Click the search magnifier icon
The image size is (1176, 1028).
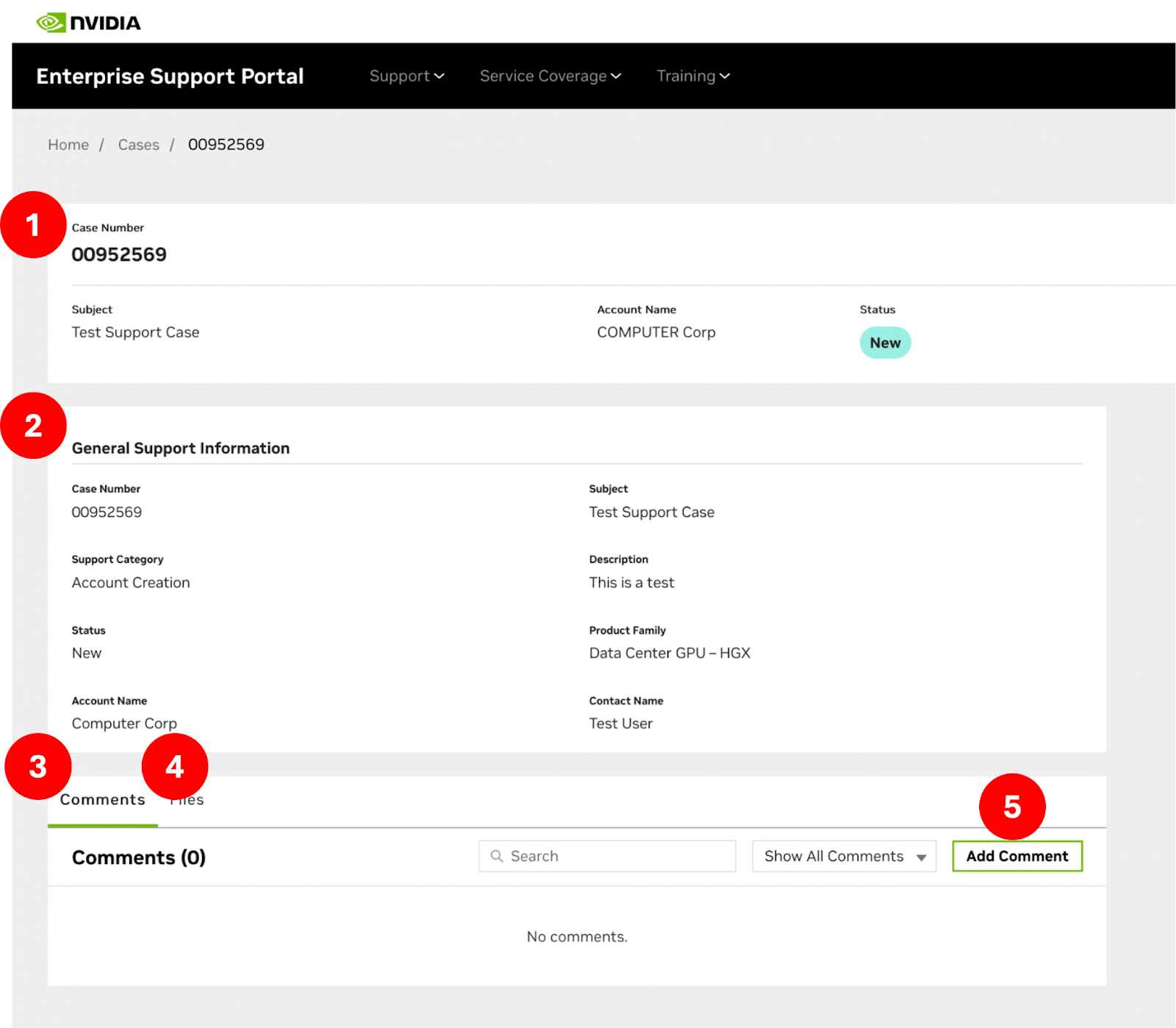pyautogui.click(x=497, y=856)
